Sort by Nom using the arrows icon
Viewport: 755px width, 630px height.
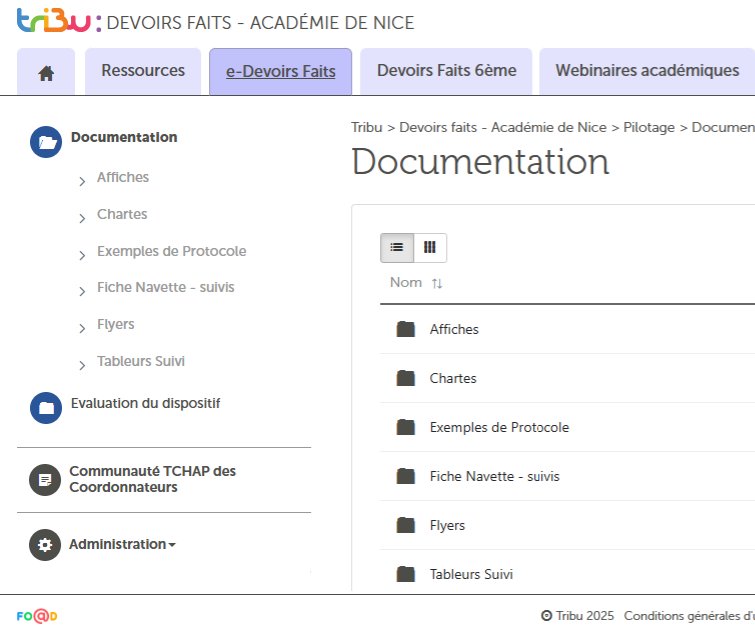(x=437, y=283)
